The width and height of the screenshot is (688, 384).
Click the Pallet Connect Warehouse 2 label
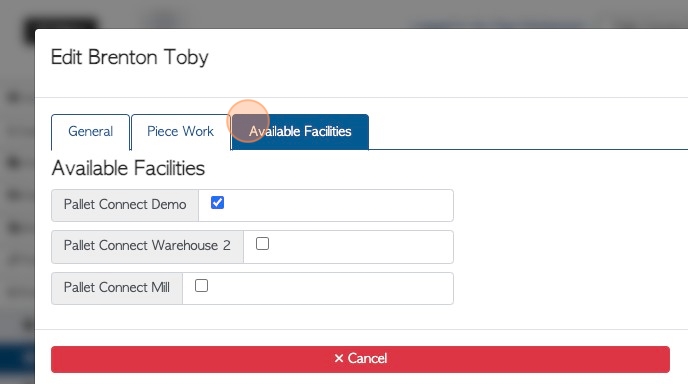[147, 246]
